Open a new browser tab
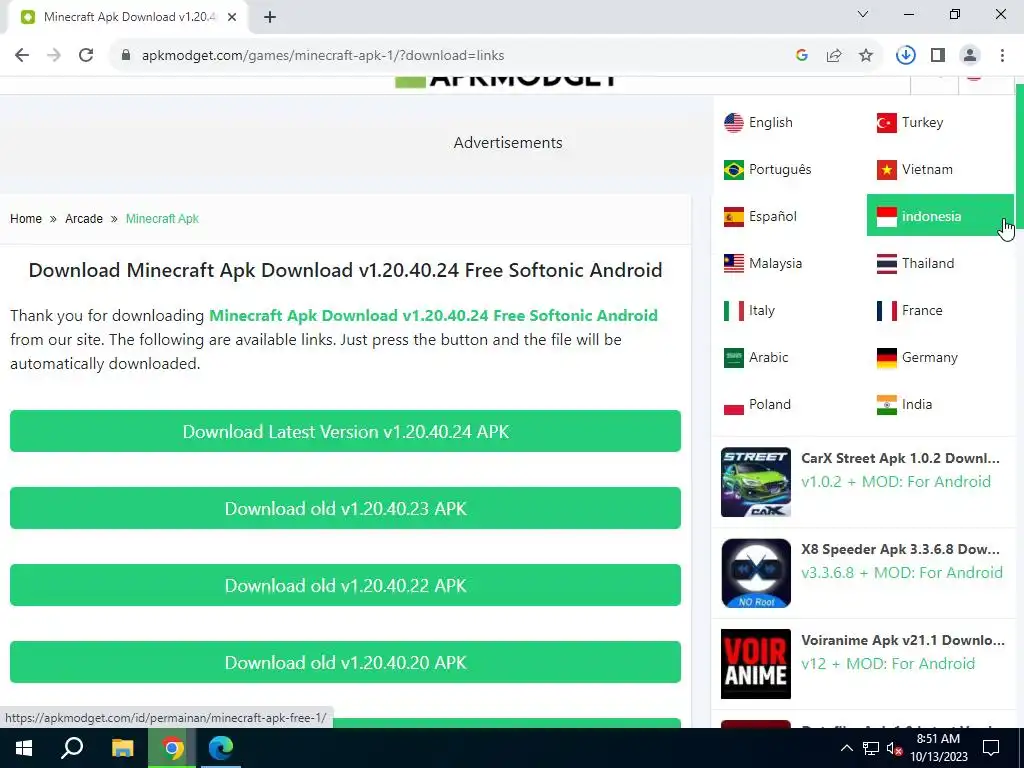1024x768 pixels. coord(270,17)
